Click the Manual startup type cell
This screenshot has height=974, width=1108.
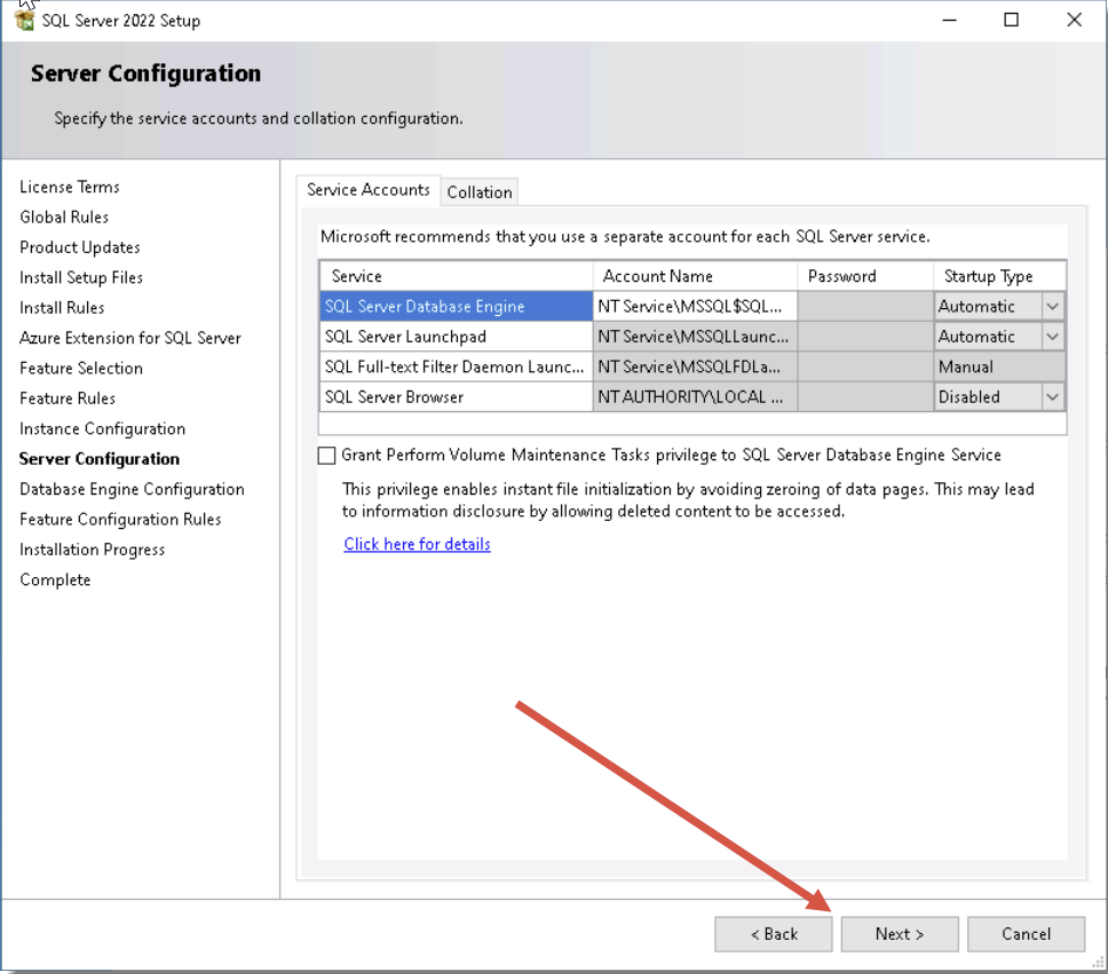pos(999,367)
